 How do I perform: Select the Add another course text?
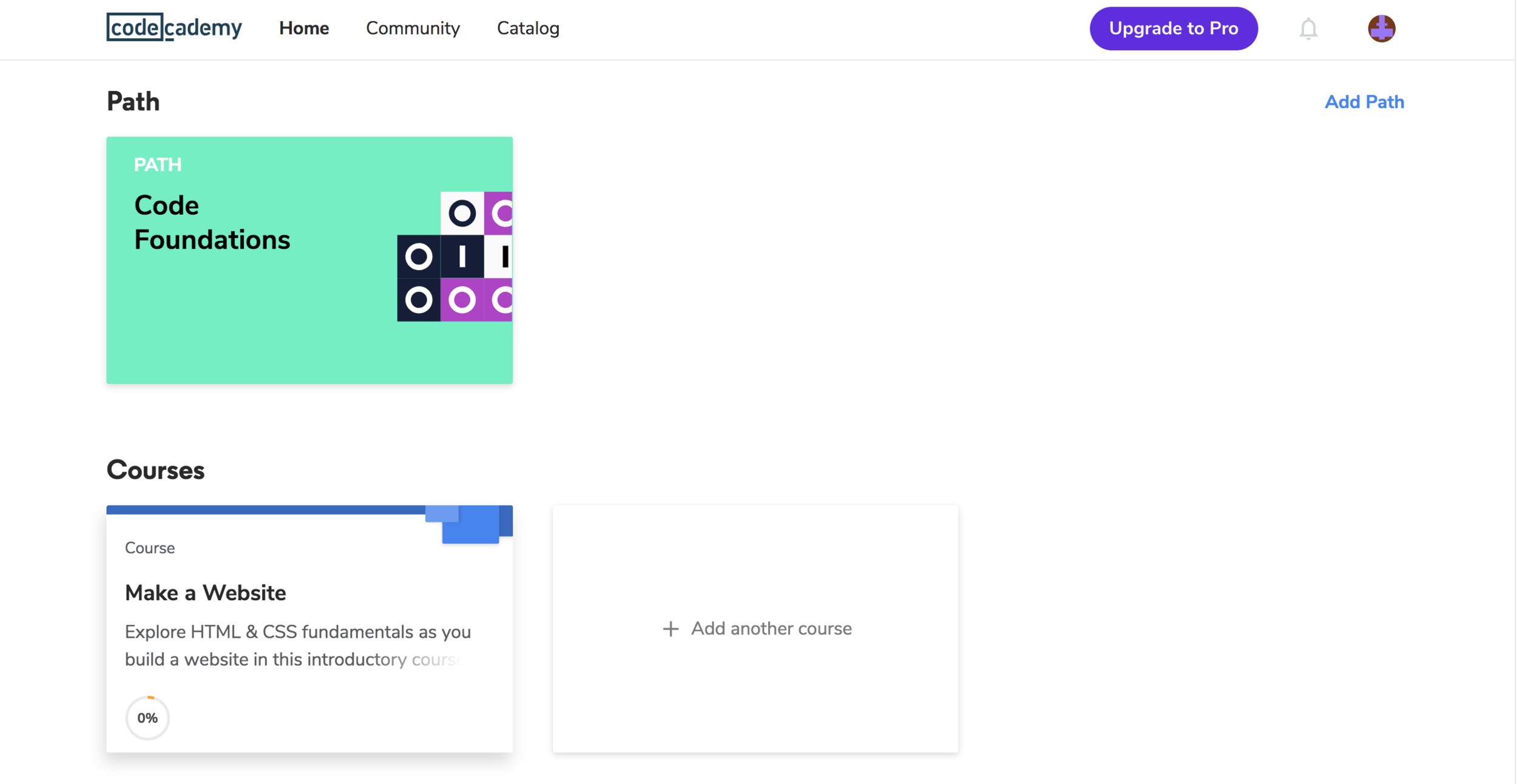point(771,629)
